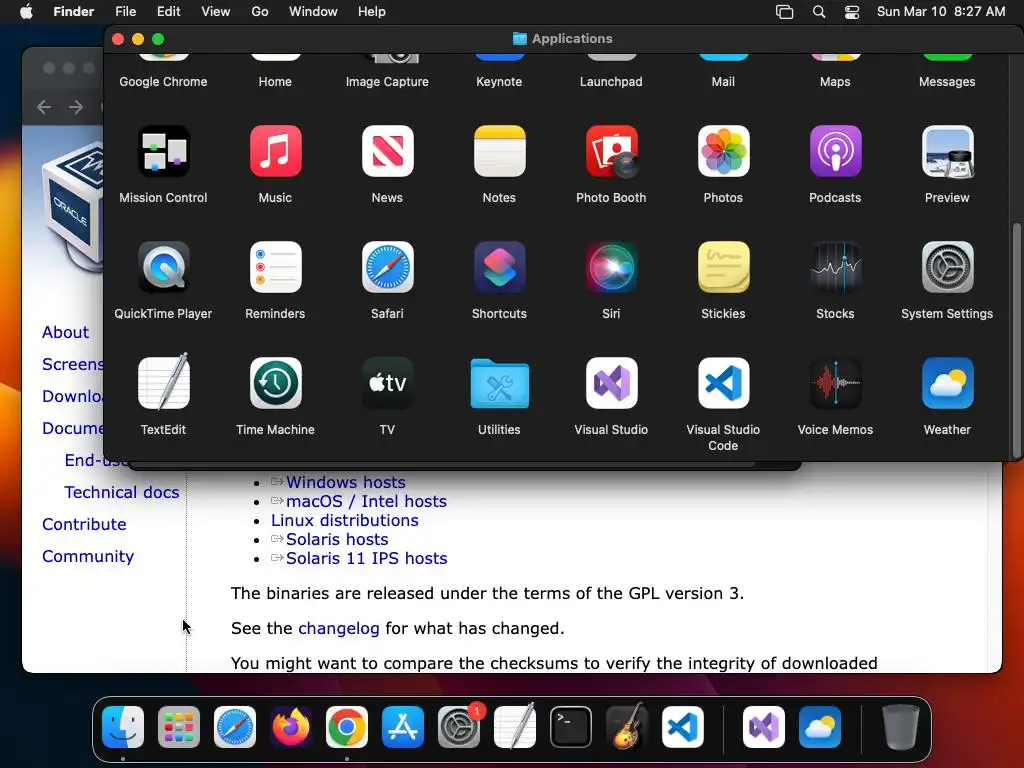Click the date and time in menu bar

(x=941, y=12)
